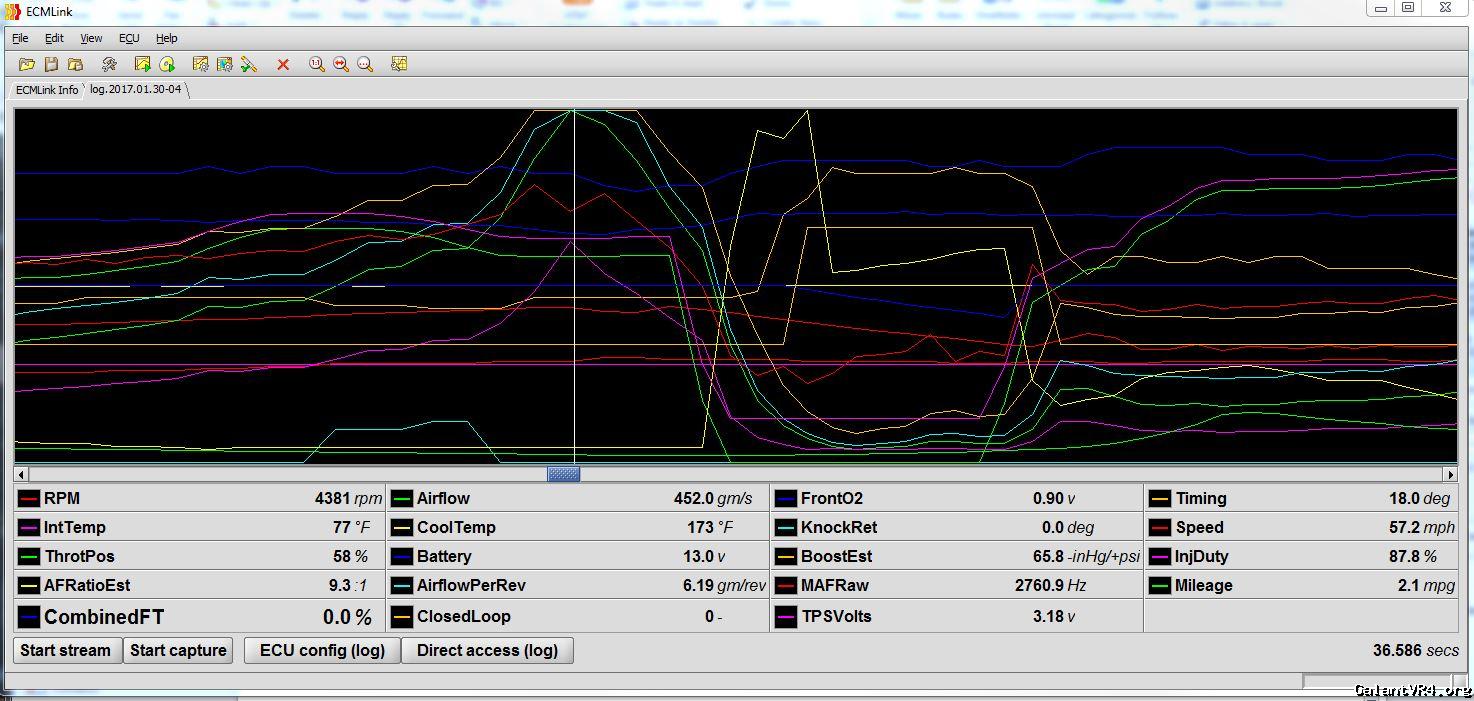Click the red X delete icon
Image resolution: width=1474 pixels, height=701 pixels.
click(x=283, y=64)
